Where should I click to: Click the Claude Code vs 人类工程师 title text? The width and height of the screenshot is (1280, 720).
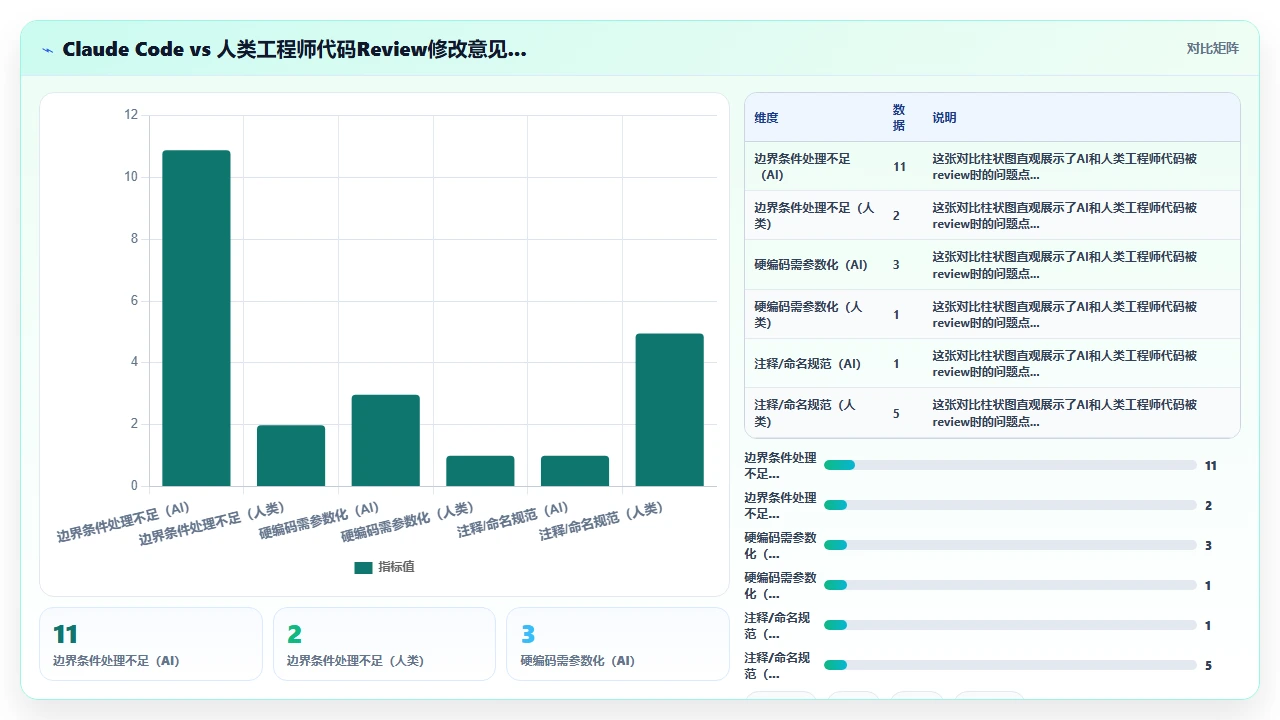[294, 49]
